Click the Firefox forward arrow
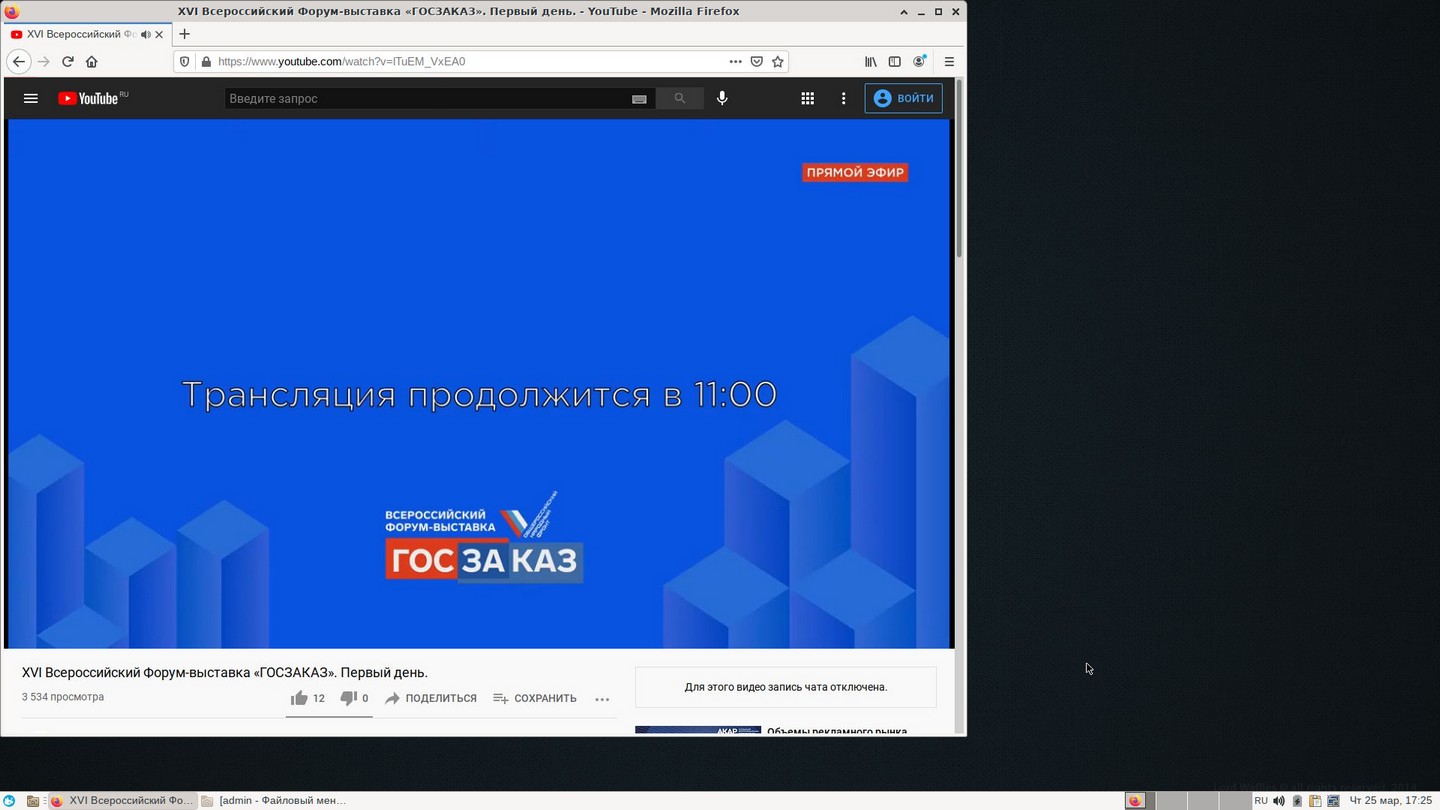1440x810 pixels. (x=43, y=61)
